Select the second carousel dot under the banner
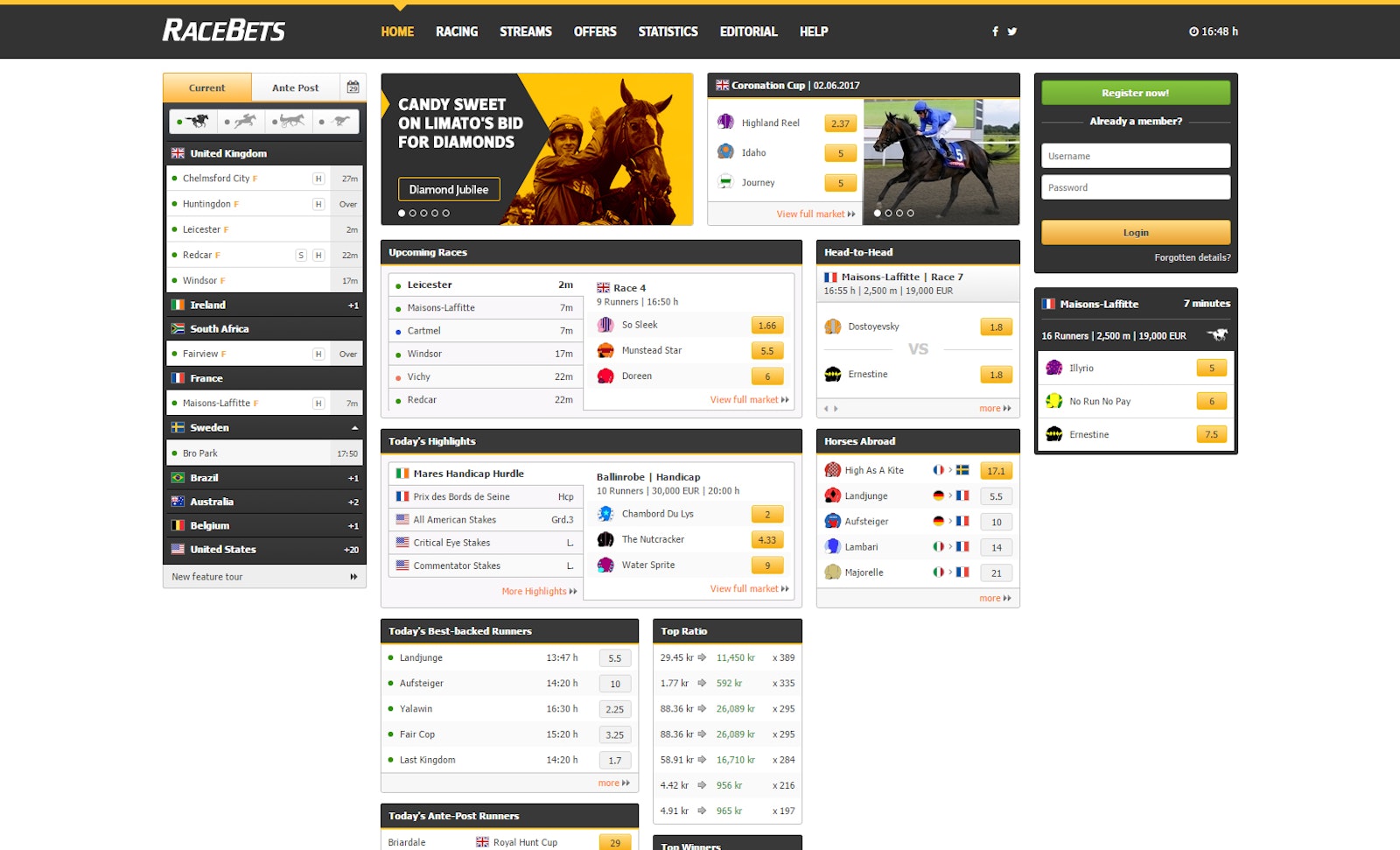This screenshot has width=1400, height=850. [412, 212]
